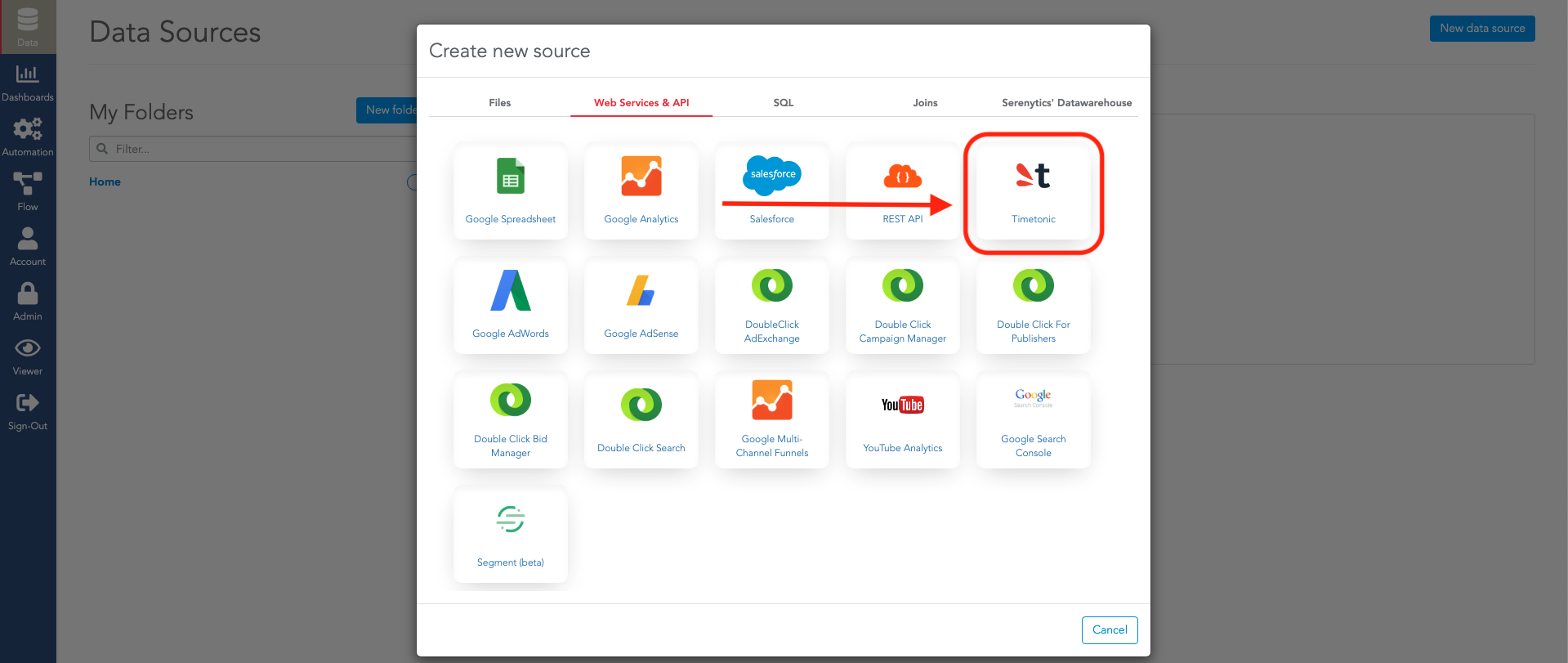
Task: Choose the Google Spreadsheet source
Action: (x=511, y=192)
